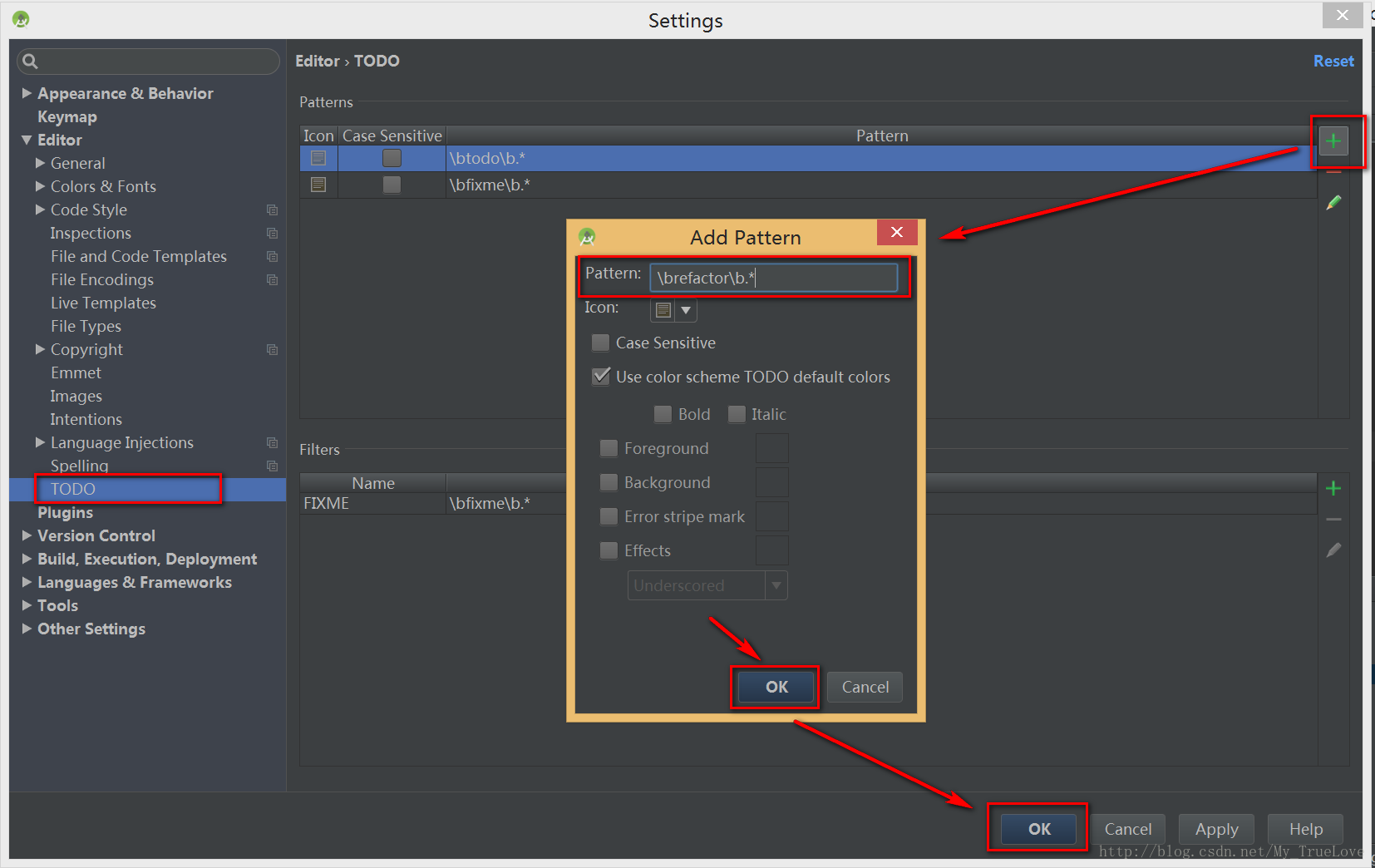Click the project-level icon beside Copyright

272,350
